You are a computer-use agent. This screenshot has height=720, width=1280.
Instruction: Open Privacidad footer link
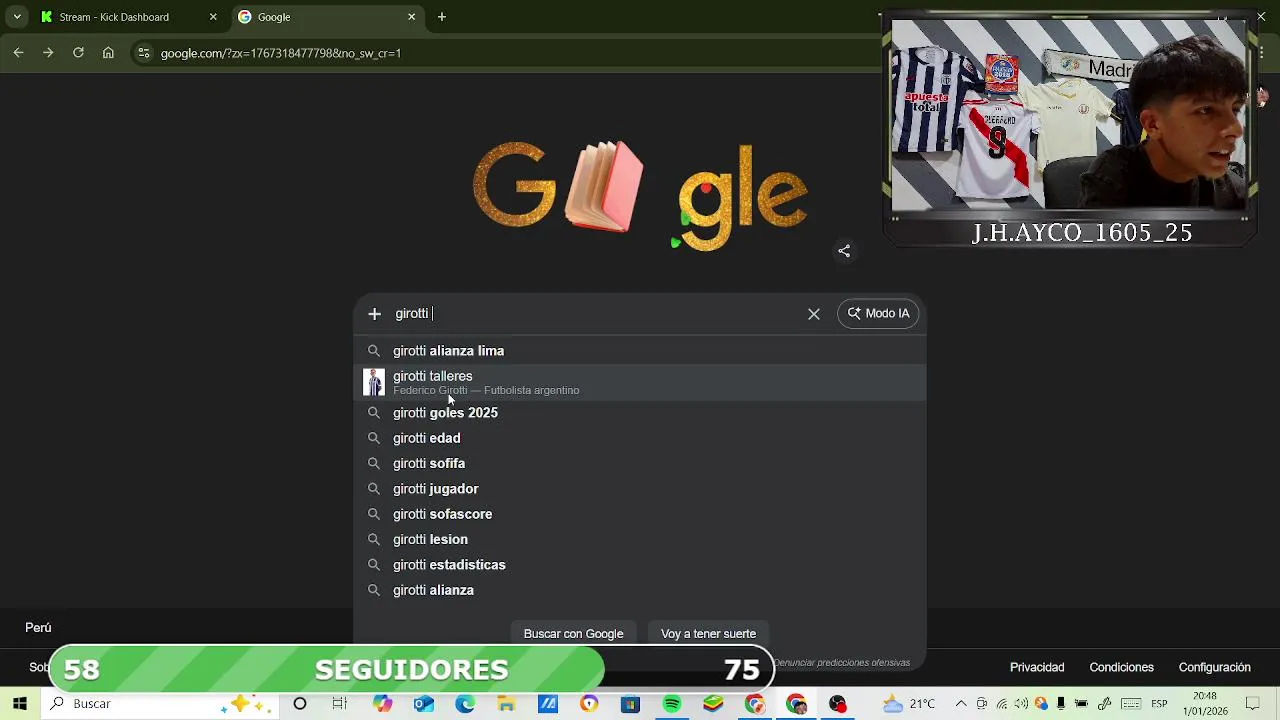tap(1037, 667)
